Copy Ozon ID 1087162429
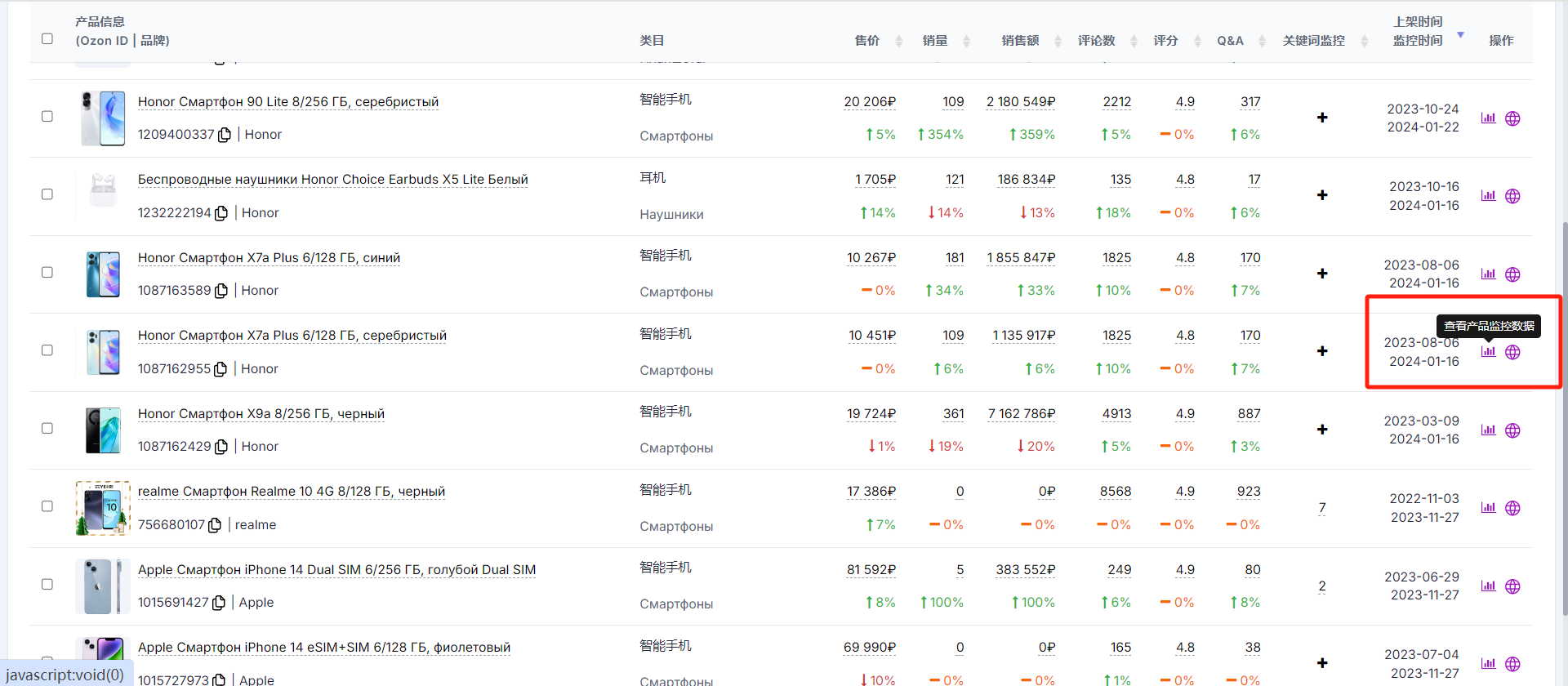Image resolution: width=1568 pixels, height=686 pixels. pos(221,447)
